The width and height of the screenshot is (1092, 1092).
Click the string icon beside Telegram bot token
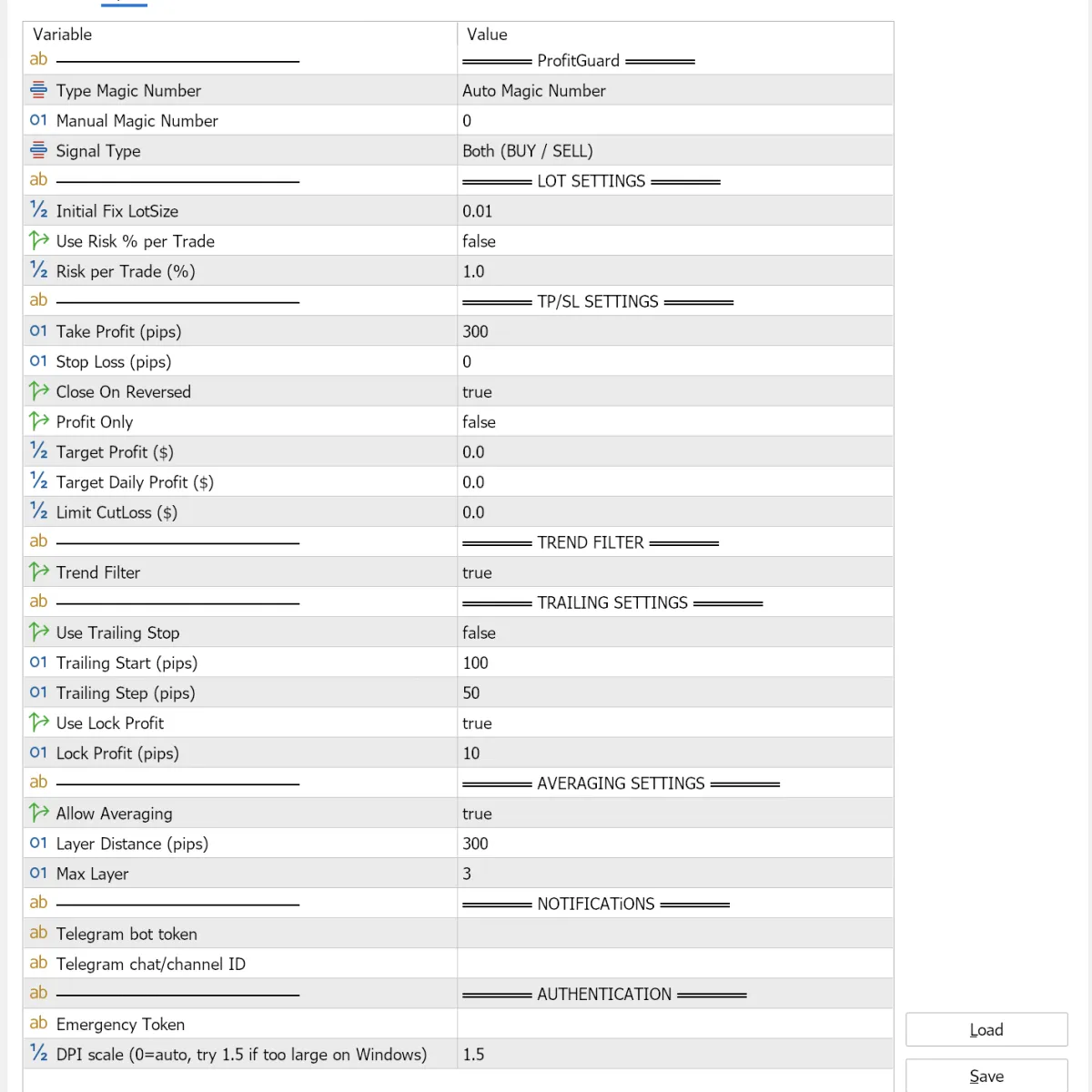point(38,933)
